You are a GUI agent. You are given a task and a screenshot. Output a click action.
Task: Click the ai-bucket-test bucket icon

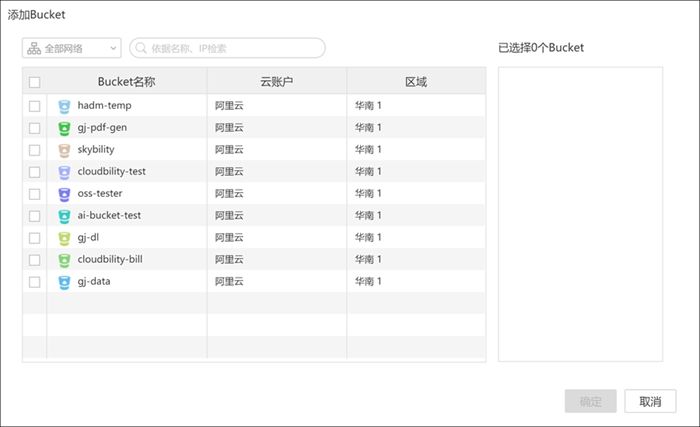(x=64, y=216)
